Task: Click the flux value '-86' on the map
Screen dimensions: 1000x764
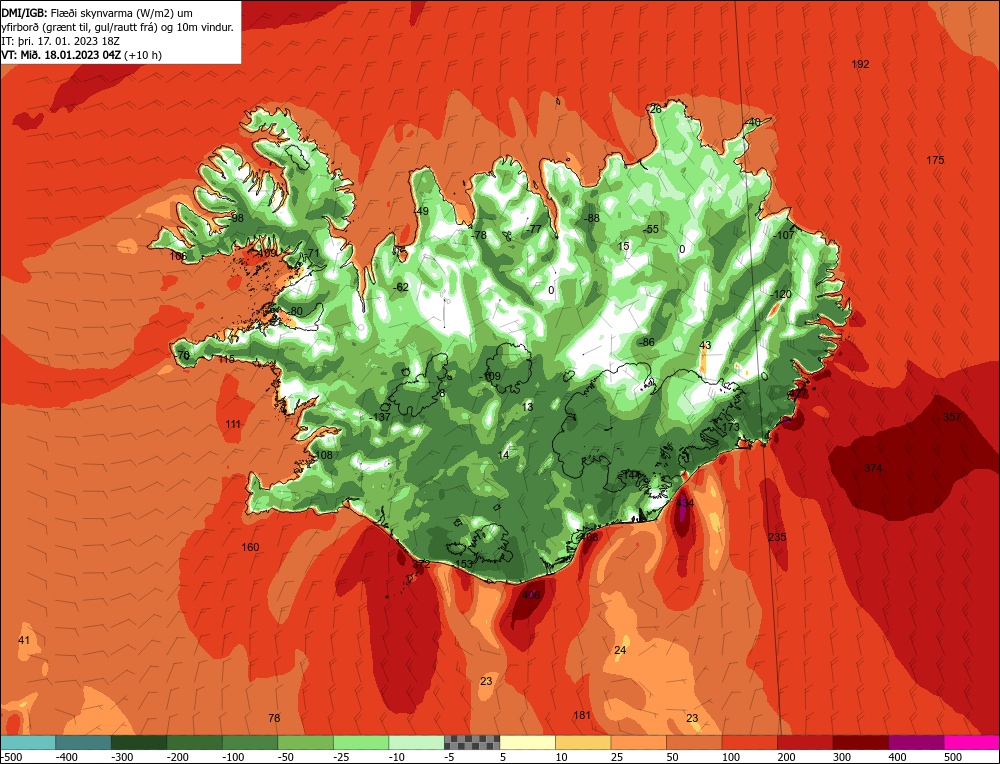Action: point(646,342)
